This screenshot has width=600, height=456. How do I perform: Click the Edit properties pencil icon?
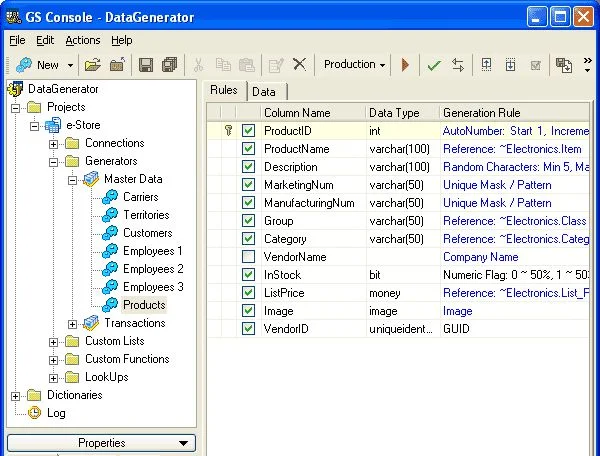coord(276,65)
